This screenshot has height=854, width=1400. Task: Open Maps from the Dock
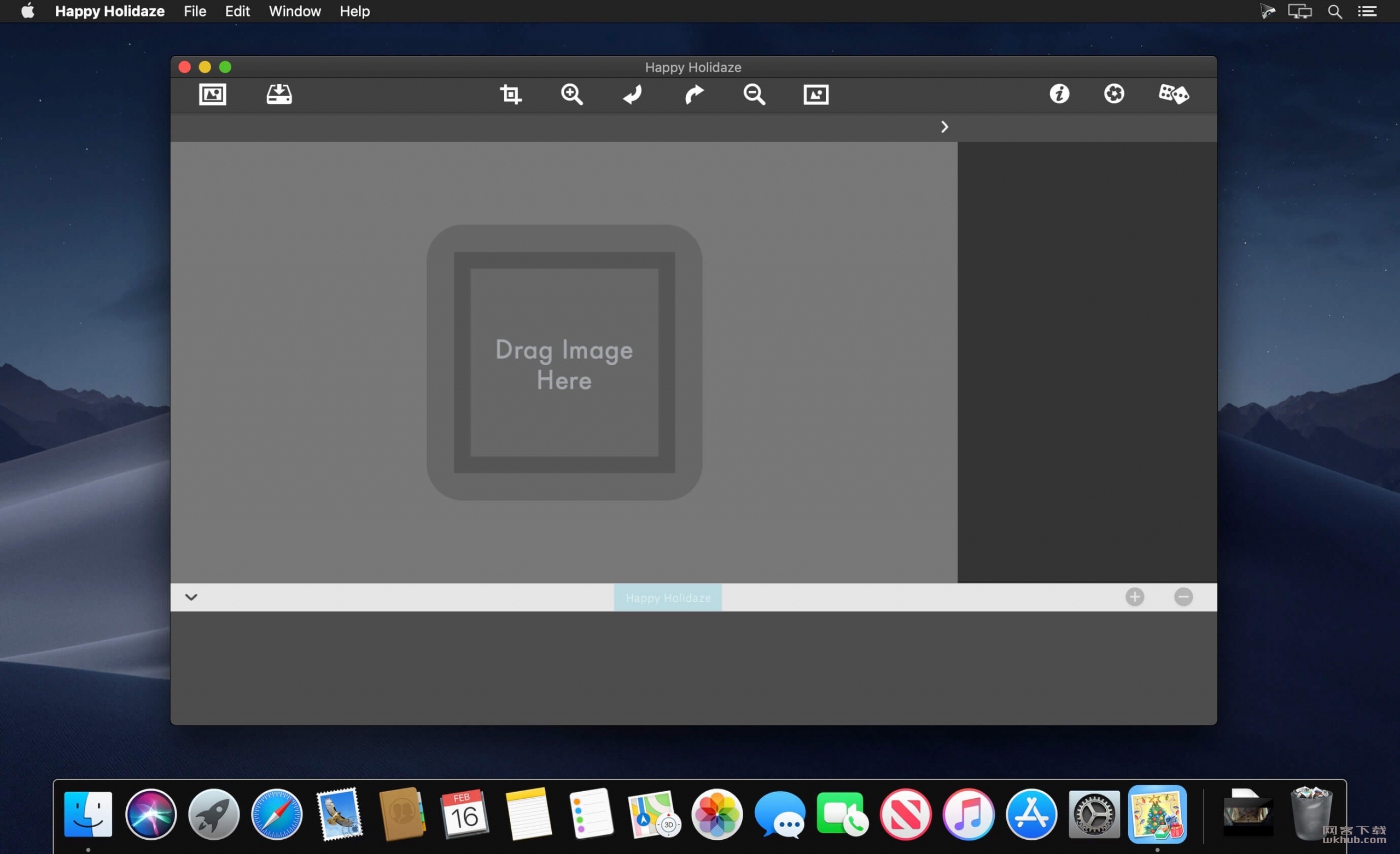pos(654,814)
